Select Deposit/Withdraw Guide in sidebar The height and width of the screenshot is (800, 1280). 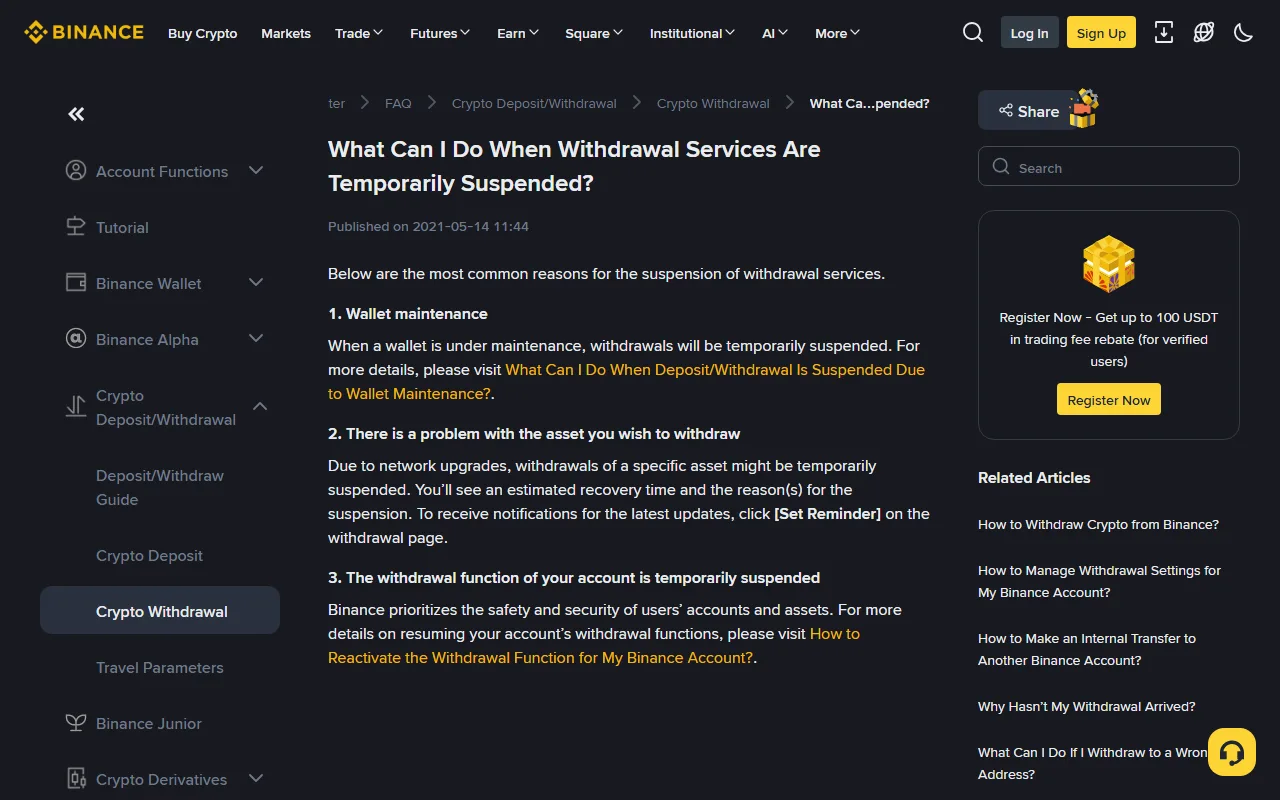[x=160, y=487]
